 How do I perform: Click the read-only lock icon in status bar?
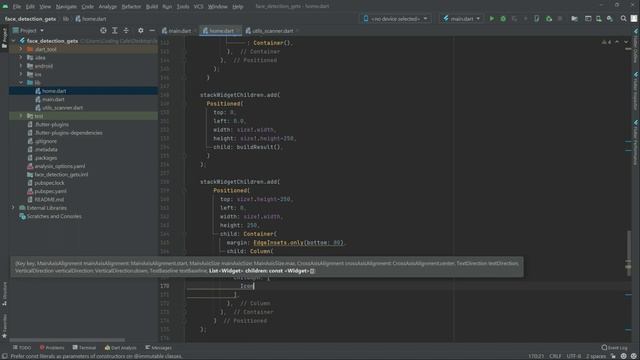613,356
